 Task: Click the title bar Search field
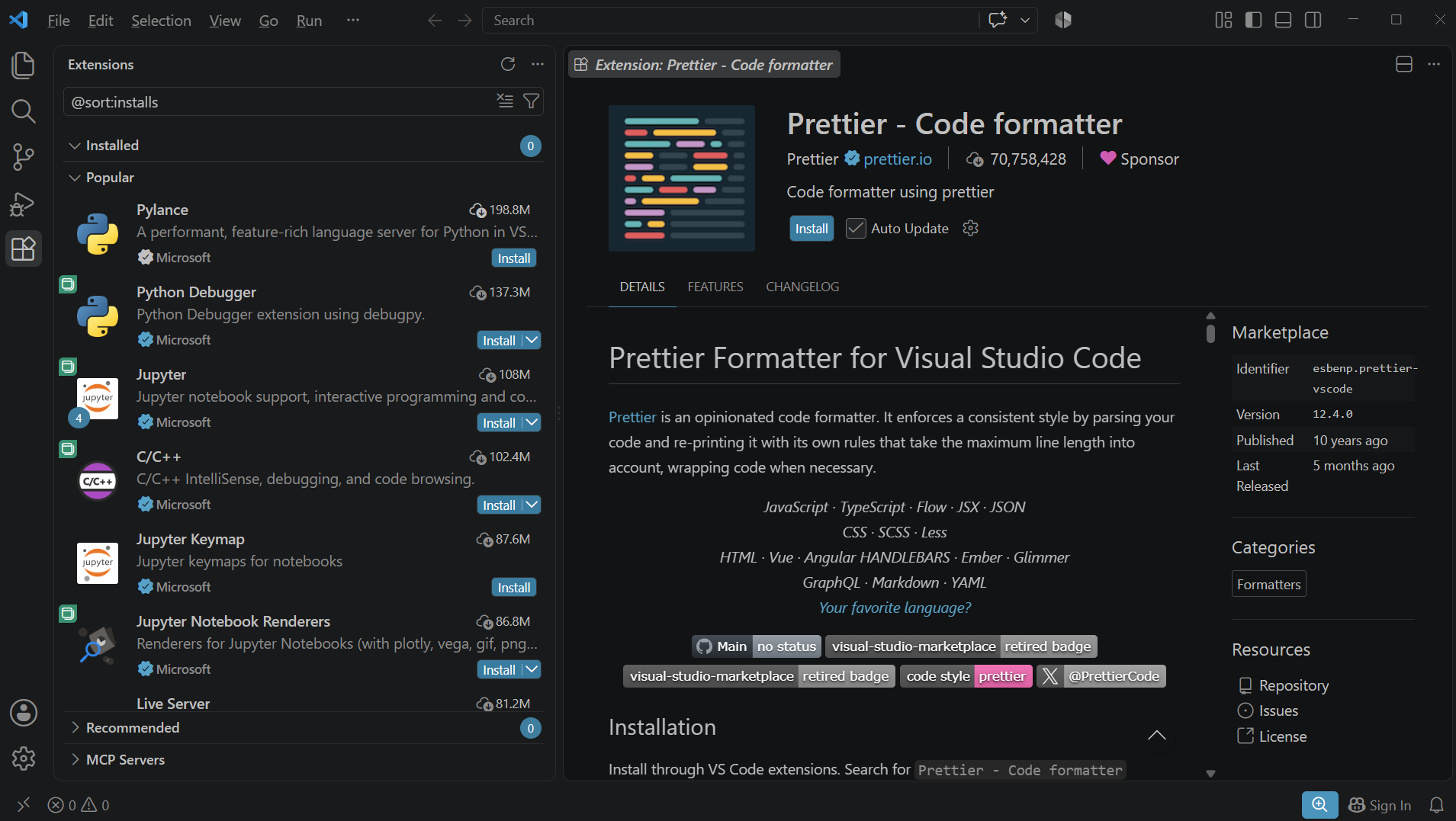pos(730,21)
